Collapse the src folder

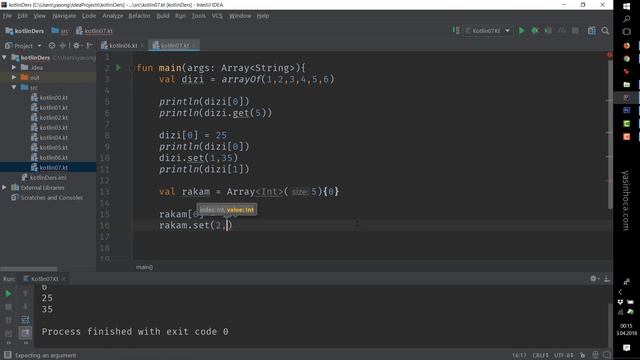[x=14, y=87]
